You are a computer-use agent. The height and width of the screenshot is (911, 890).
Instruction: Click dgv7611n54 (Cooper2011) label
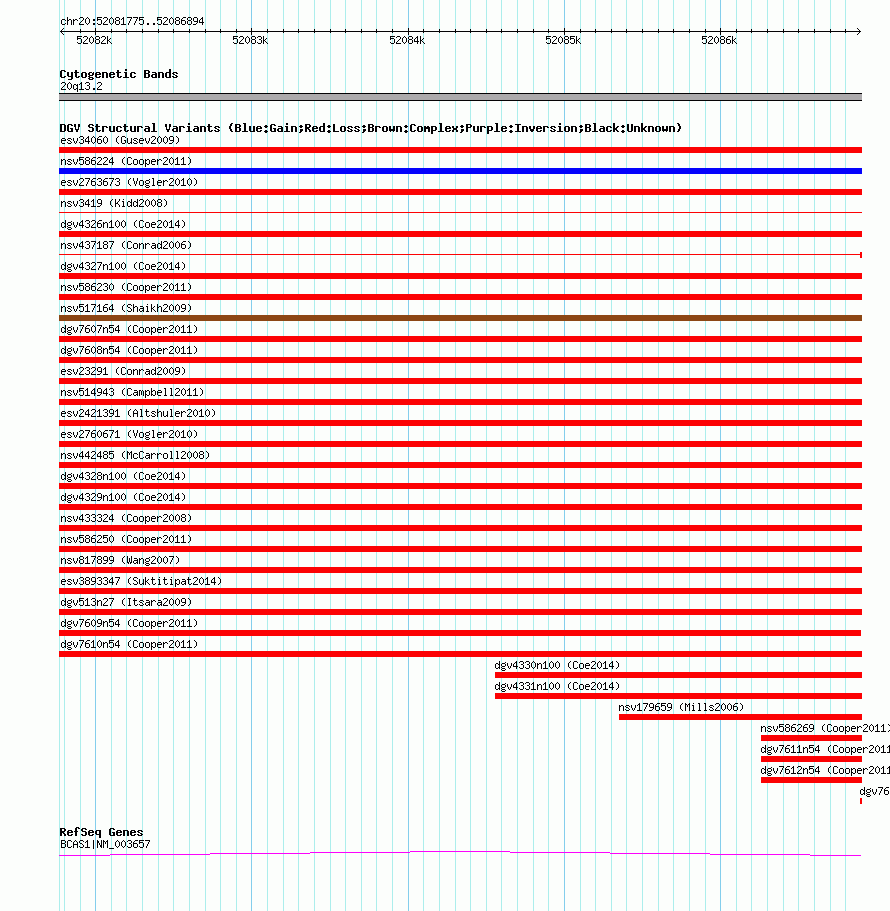click(825, 749)
